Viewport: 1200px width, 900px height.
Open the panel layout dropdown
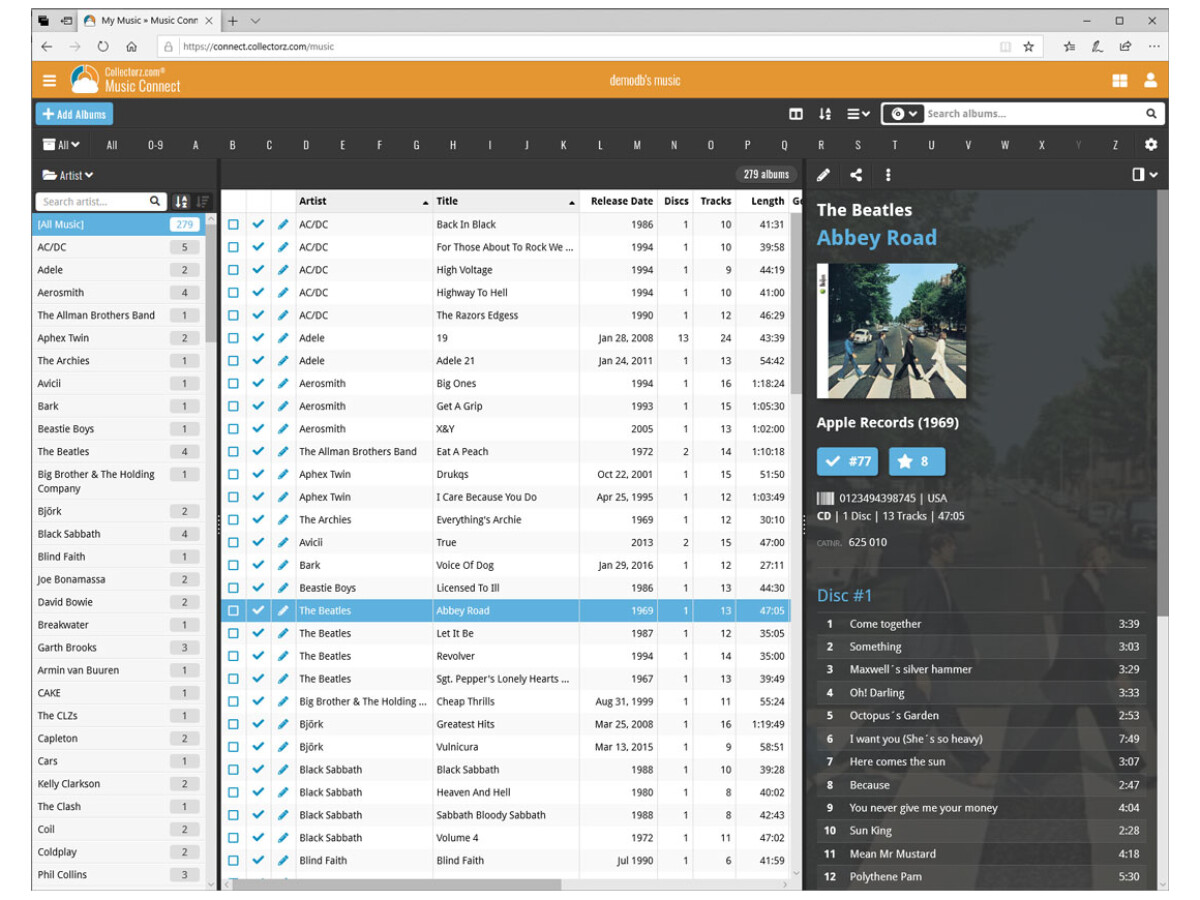[1144, 175]
